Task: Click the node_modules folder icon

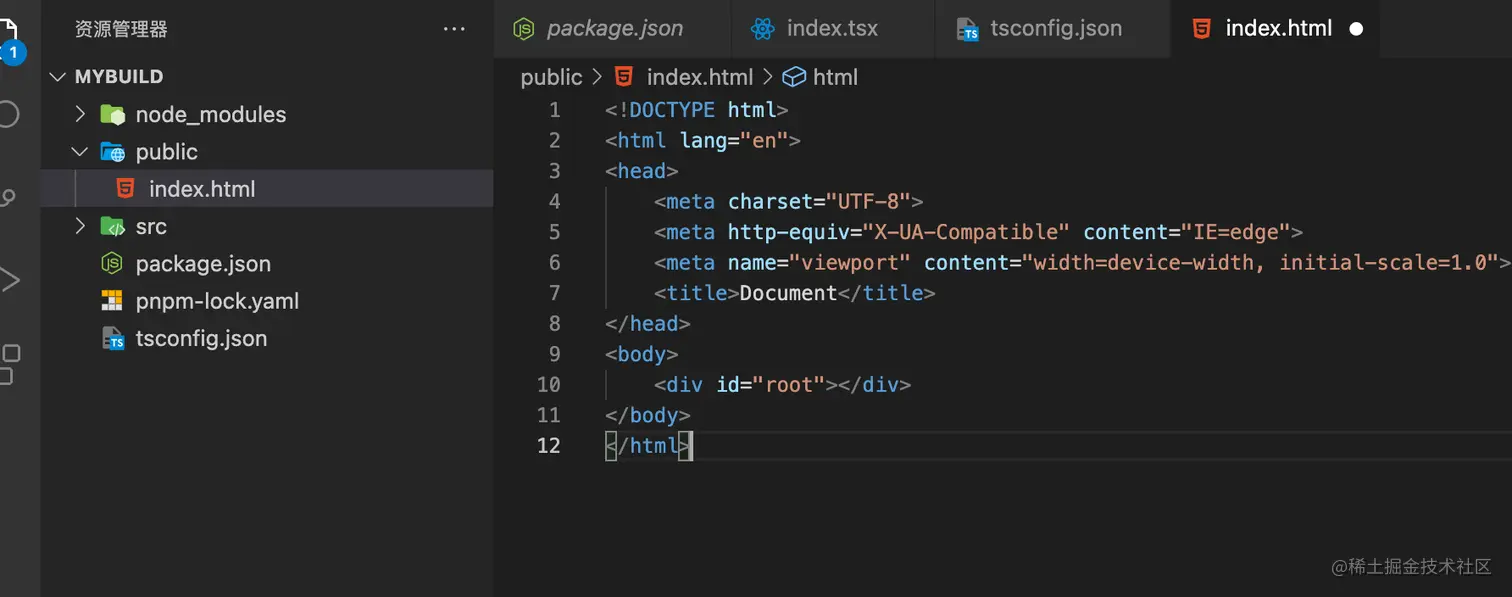Action: (x=112, y=115)
